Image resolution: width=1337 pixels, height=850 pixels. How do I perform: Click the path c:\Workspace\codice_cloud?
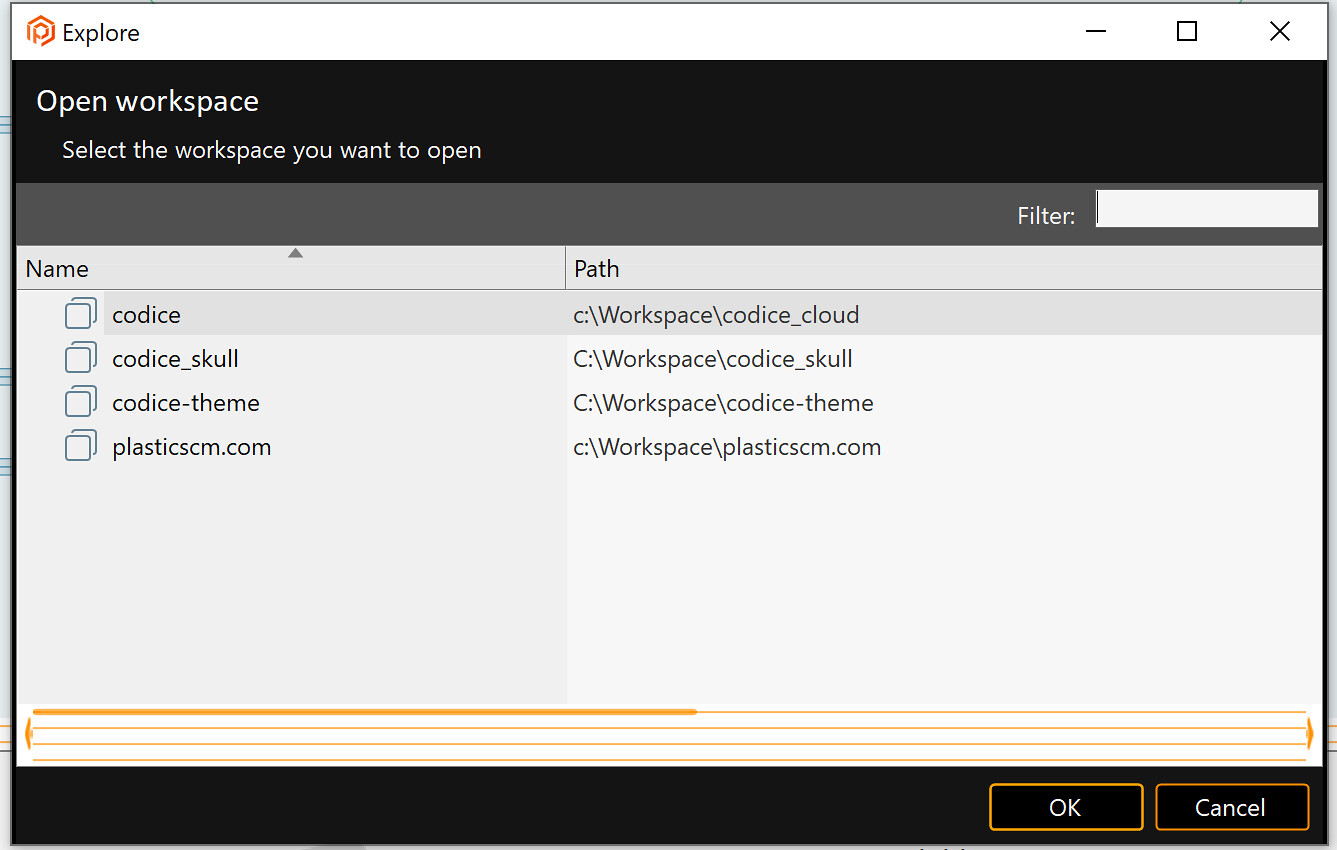point(715,313)
